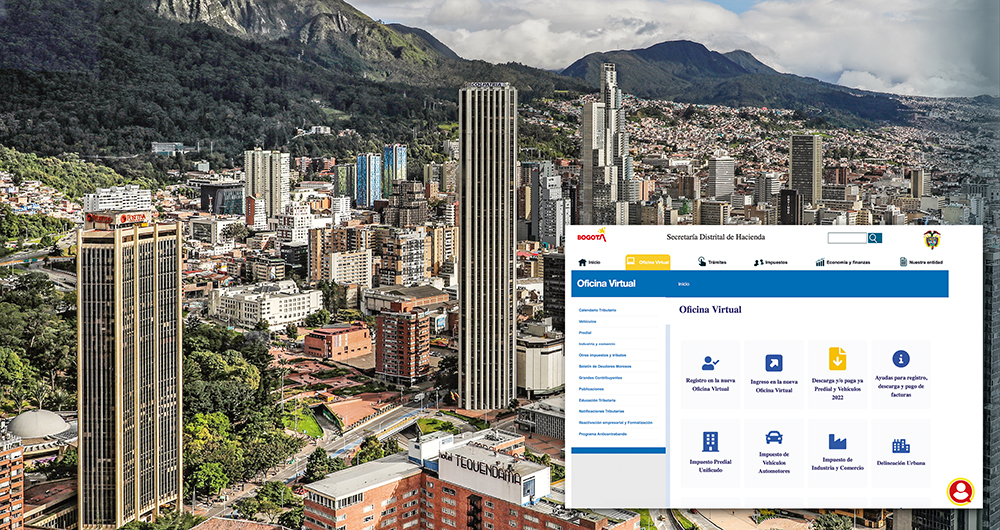Open the Impuesto de Industria y Comercio icon
Viewport: 1000px width, 530px height.
[x=837, y=441]
